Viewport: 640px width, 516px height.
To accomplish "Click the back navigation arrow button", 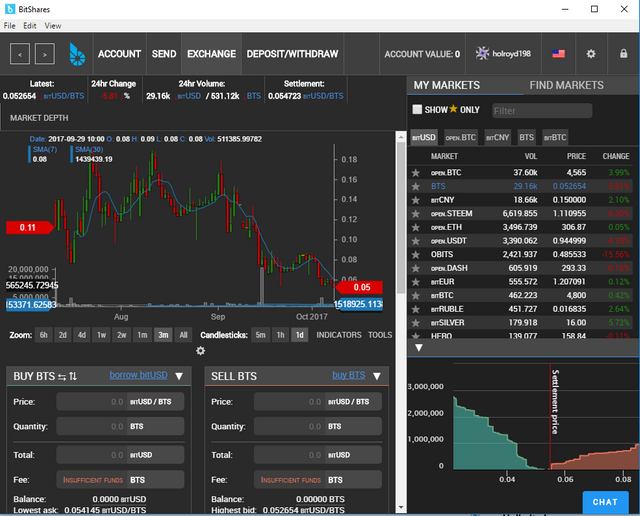I will tap(20, 54).
